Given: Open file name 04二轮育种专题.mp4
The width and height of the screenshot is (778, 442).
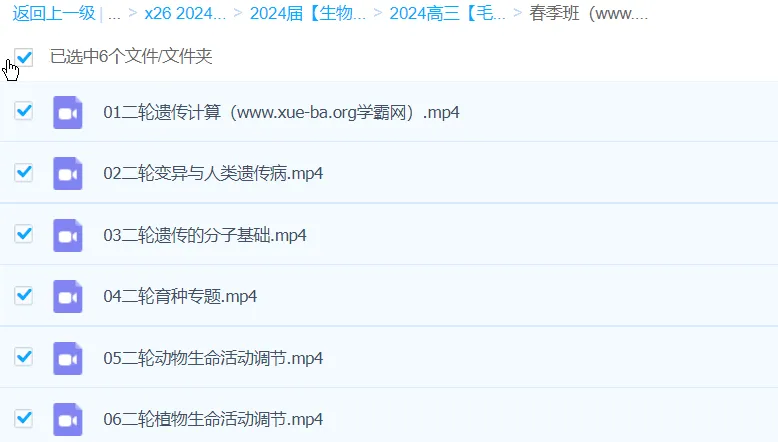Looking at the screenshot, I should point(180,297).
